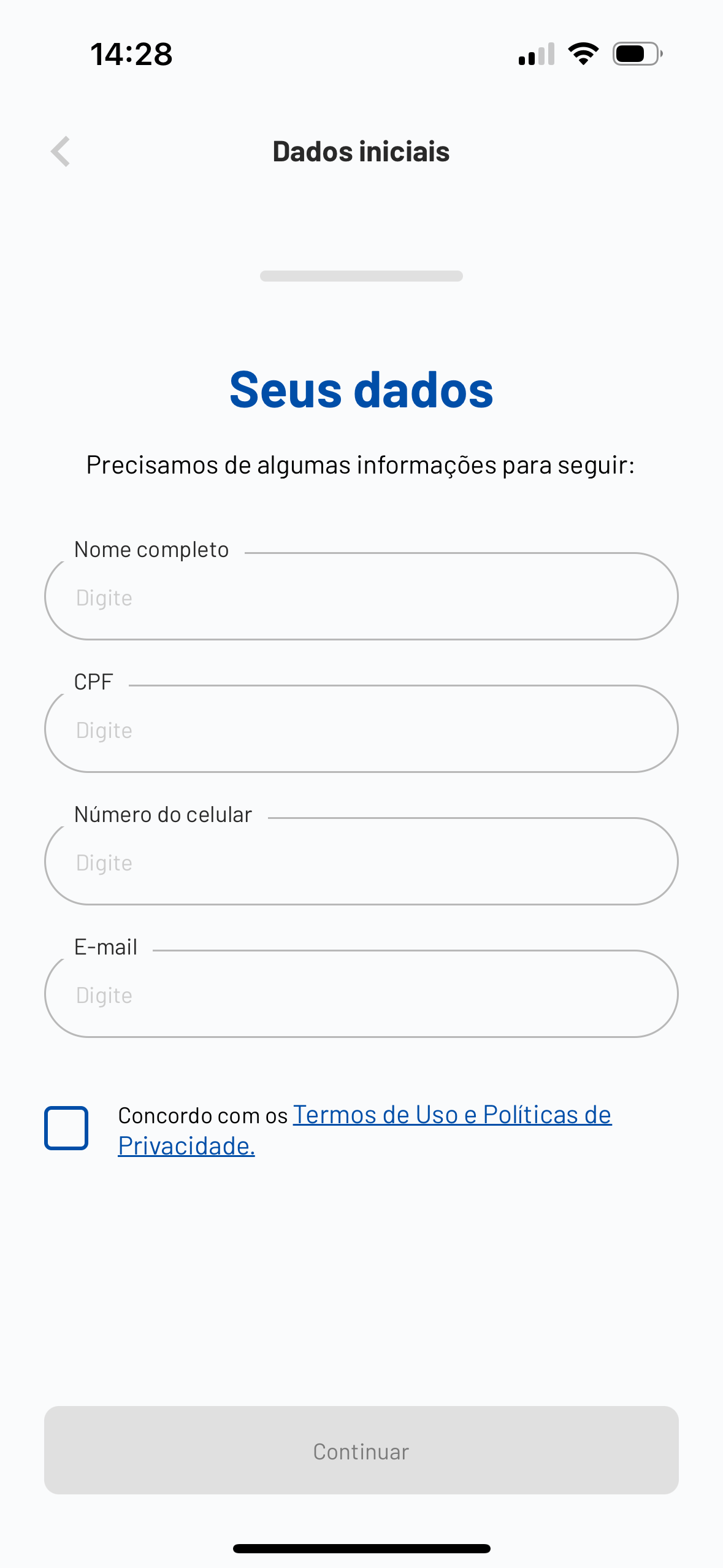The height and width of the screenshot is (1568, 723).
Task: Click the 14:28 clock in status bar
Action: [131, 54]
